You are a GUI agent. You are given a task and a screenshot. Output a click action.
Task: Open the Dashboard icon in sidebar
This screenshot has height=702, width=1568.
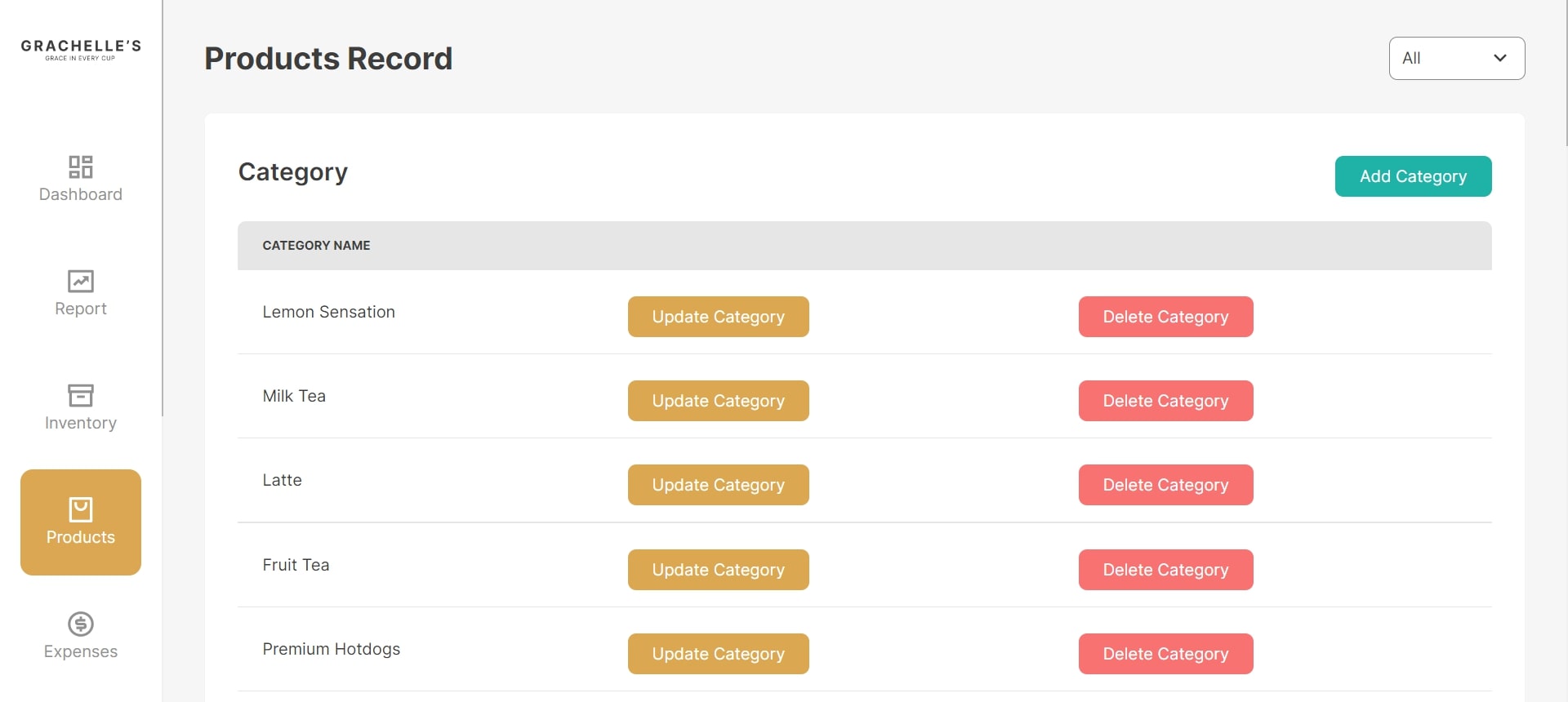(x=81, y=167)
